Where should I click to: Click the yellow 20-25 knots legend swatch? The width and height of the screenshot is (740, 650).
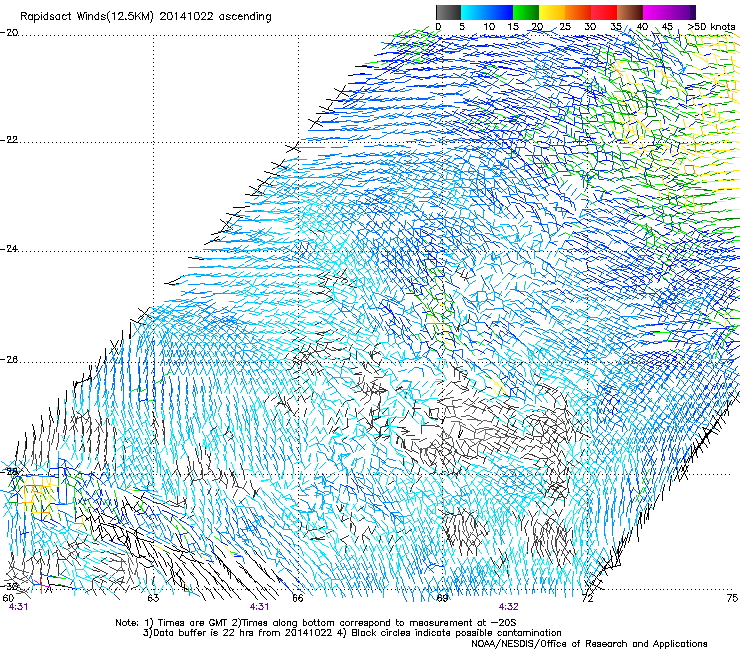(x=552, y=12)
